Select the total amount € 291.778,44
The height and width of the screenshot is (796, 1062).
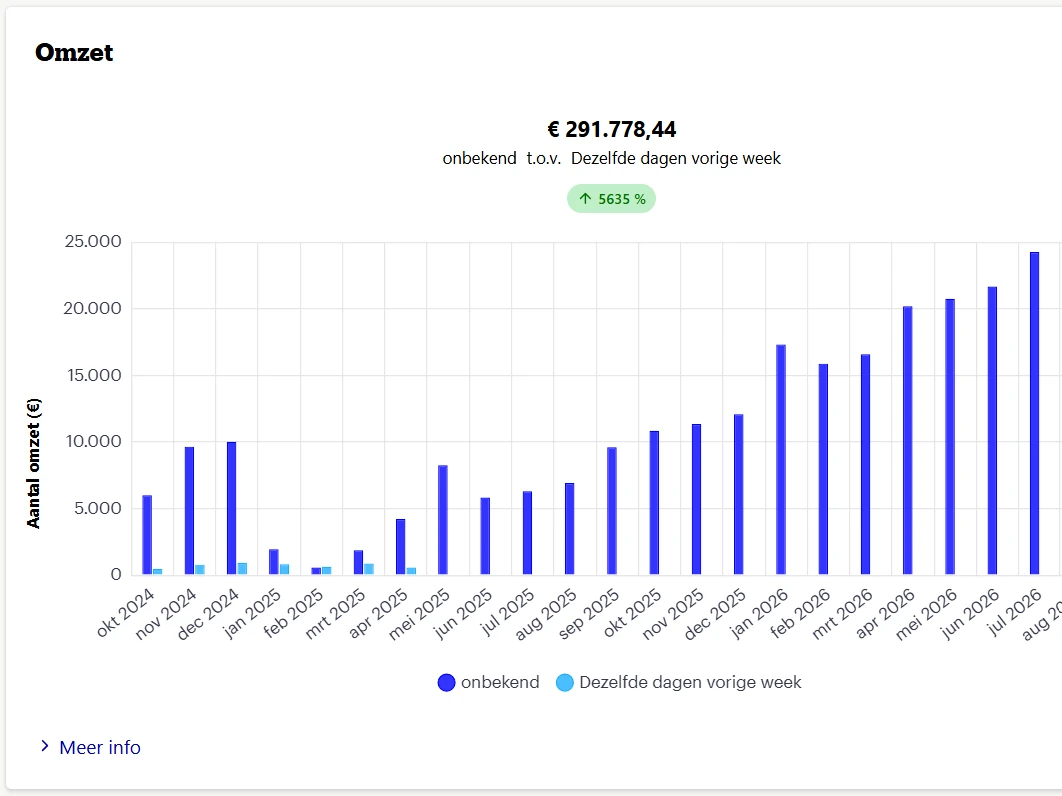click(612, 129)
